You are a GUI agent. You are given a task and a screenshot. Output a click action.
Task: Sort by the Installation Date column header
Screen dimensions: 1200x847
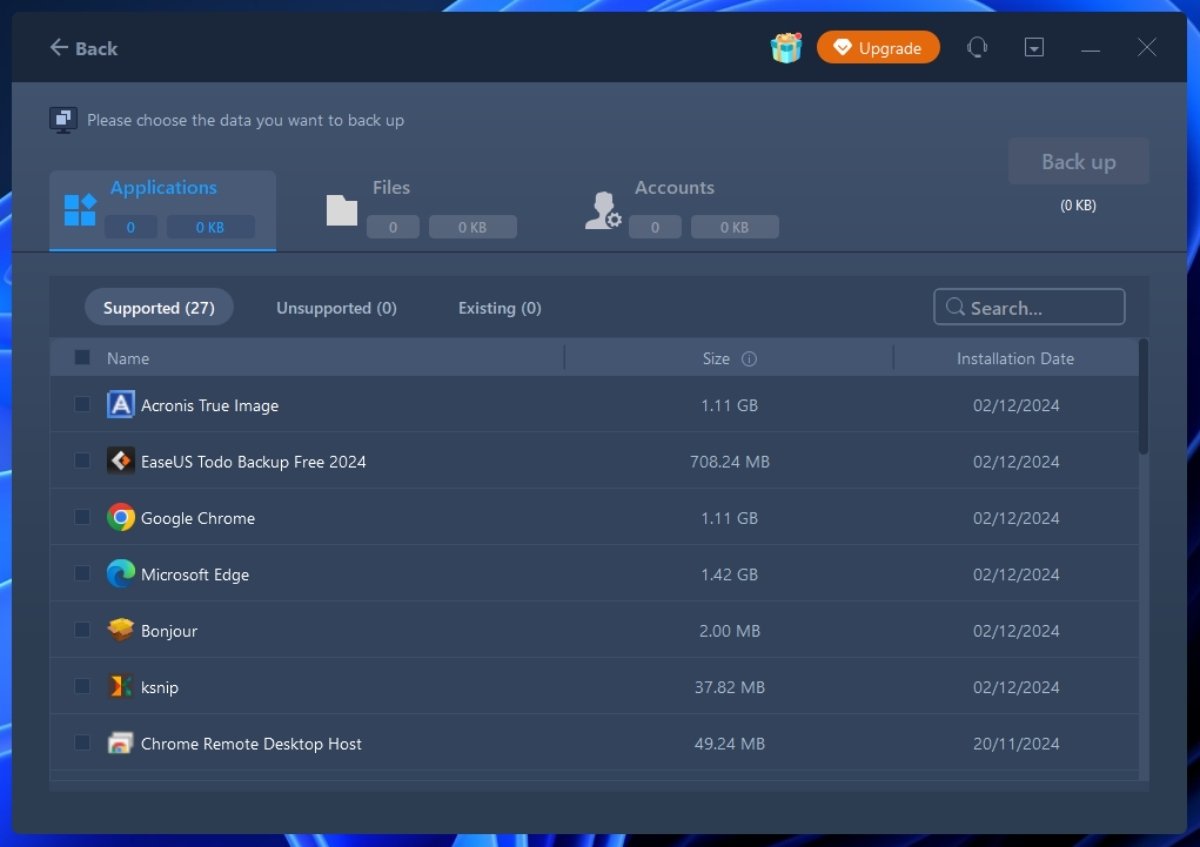click(x=1015, y=359)
